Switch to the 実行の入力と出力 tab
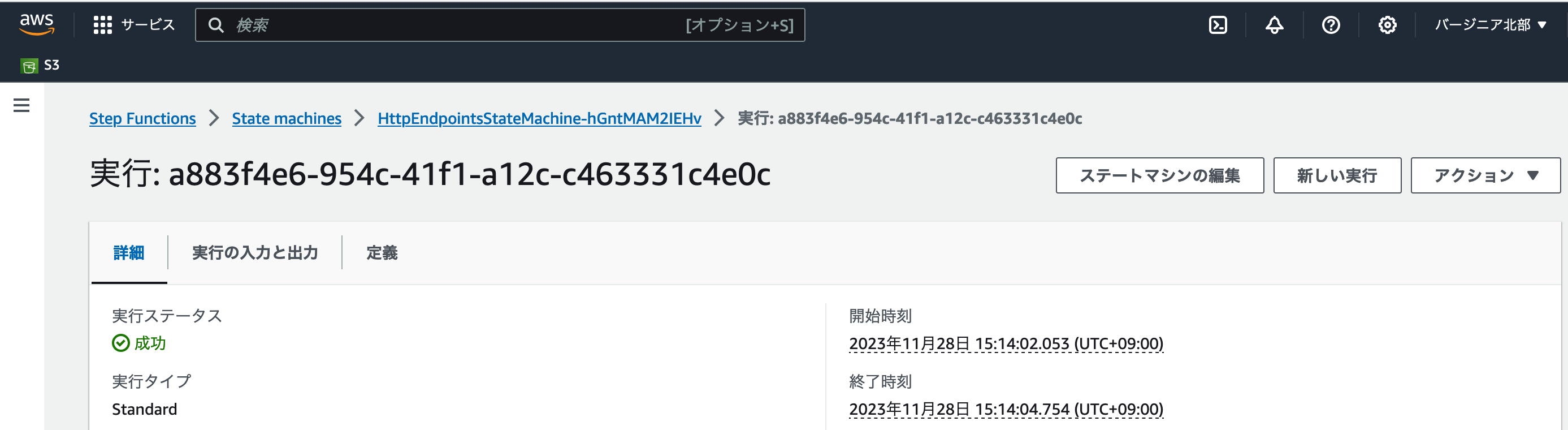Viewport: 1568px width, 430px height. point(254,252)
